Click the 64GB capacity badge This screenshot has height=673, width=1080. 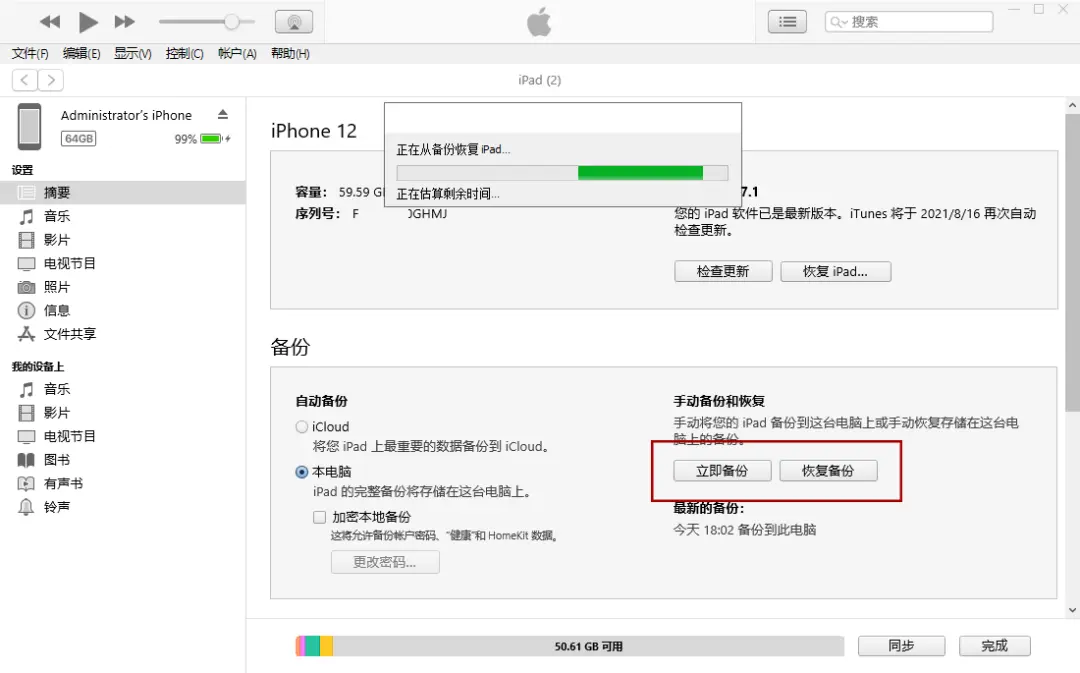tap(79, 138)
